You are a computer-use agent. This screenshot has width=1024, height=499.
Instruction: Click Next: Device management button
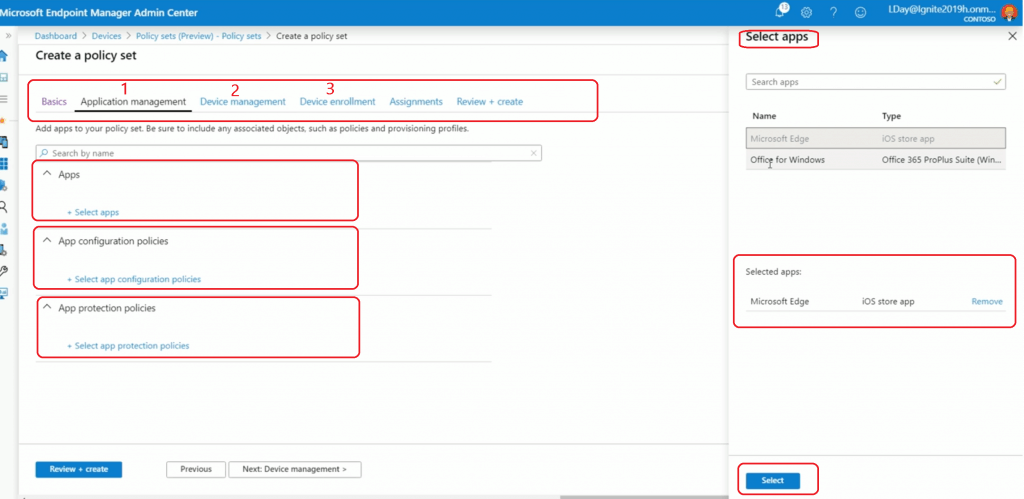point(295,469)
